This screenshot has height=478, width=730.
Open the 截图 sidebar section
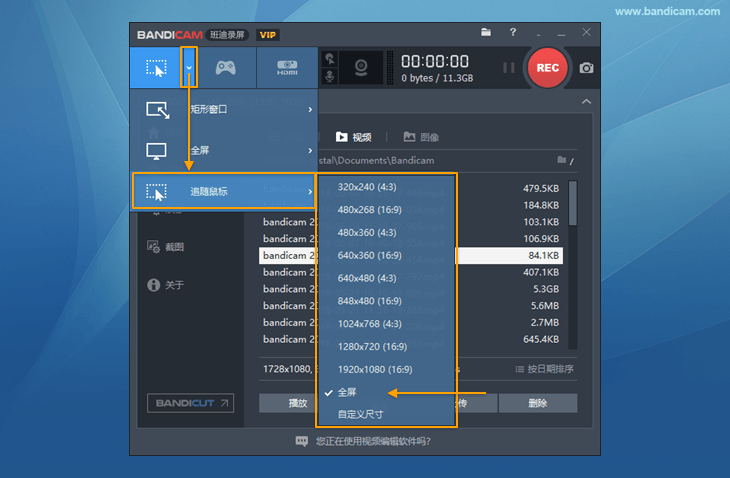click(x=166, y=247)
